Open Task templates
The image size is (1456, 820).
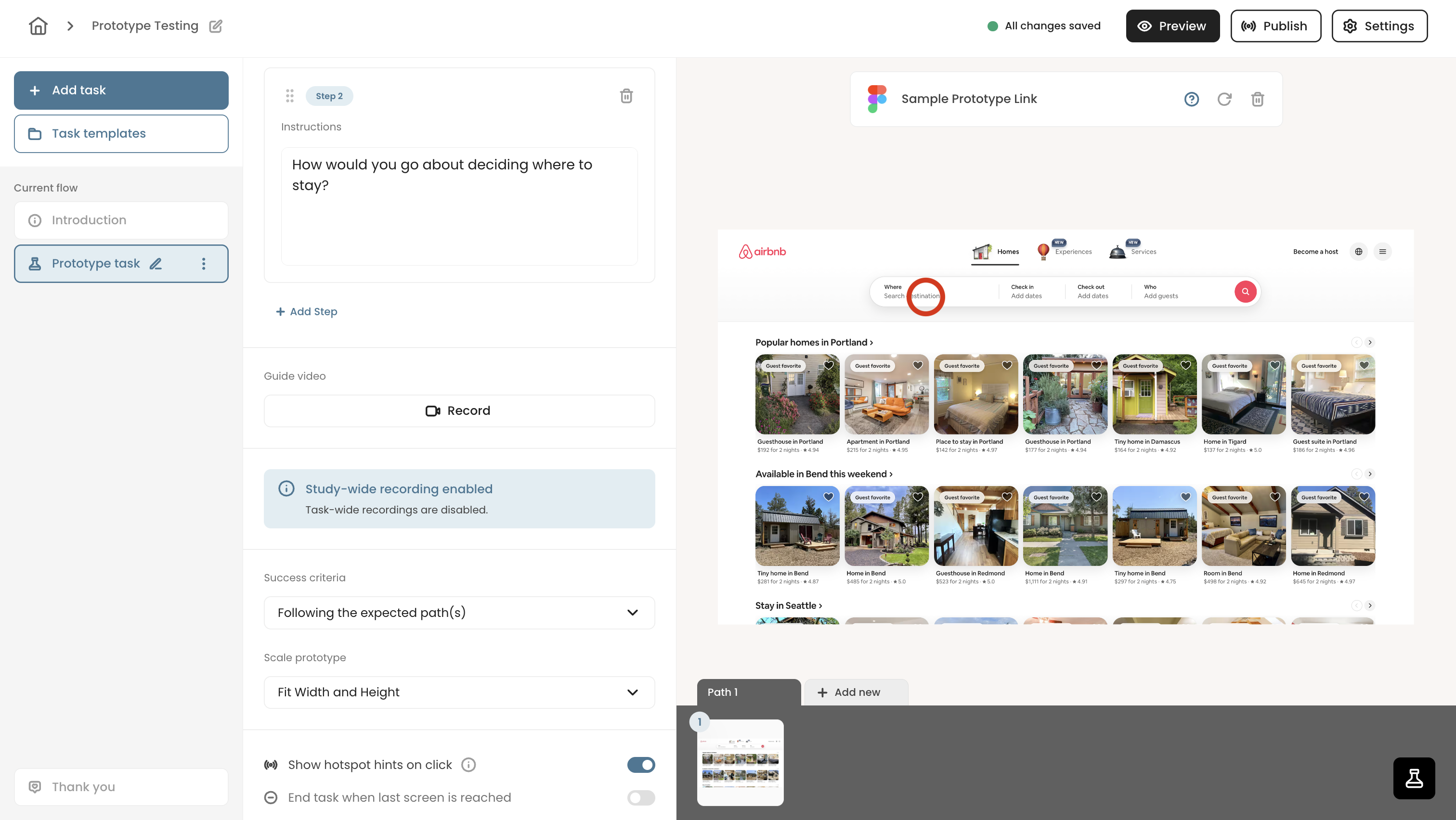121,134
